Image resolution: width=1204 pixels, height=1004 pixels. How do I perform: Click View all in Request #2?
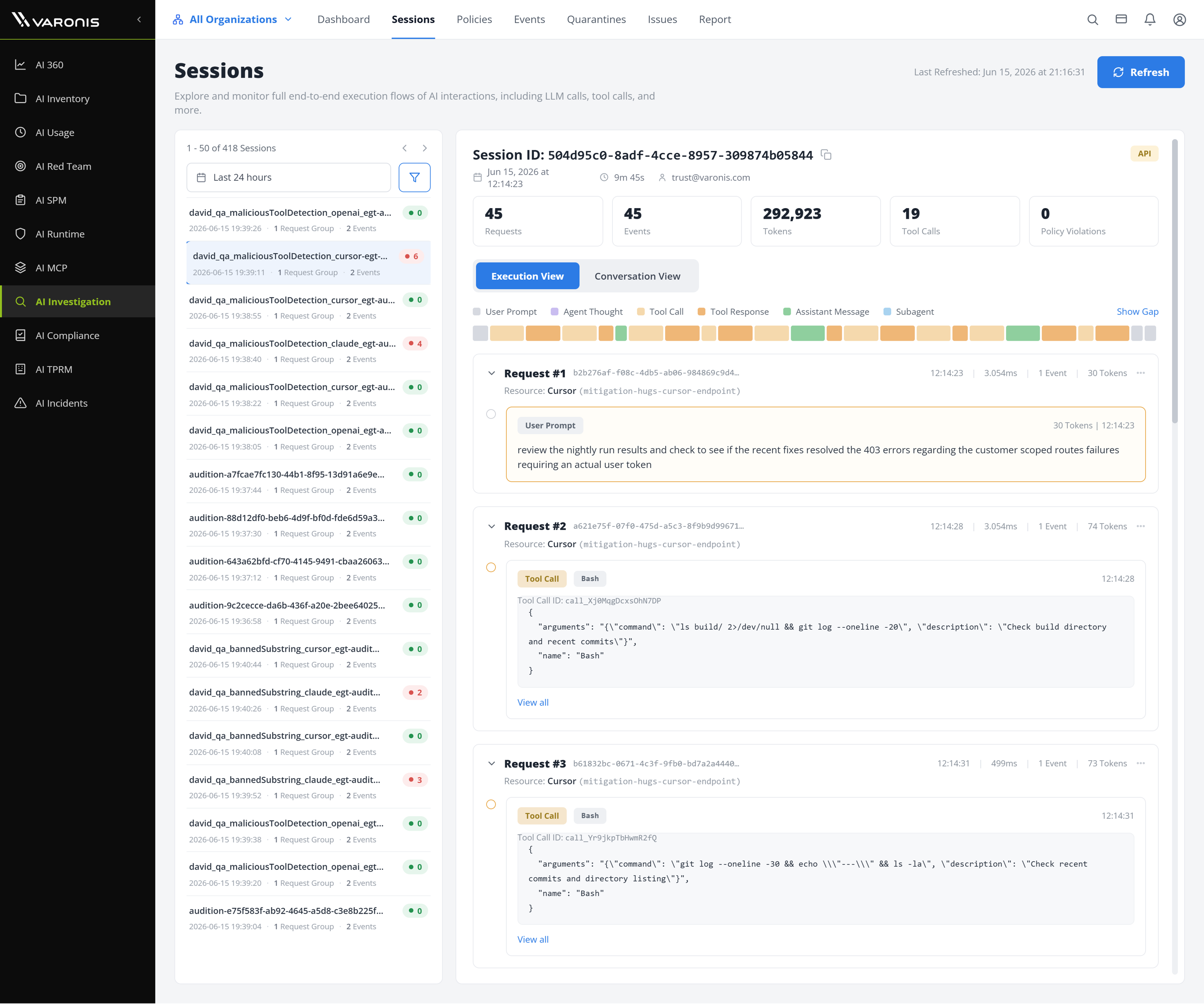tap(533, 703)
